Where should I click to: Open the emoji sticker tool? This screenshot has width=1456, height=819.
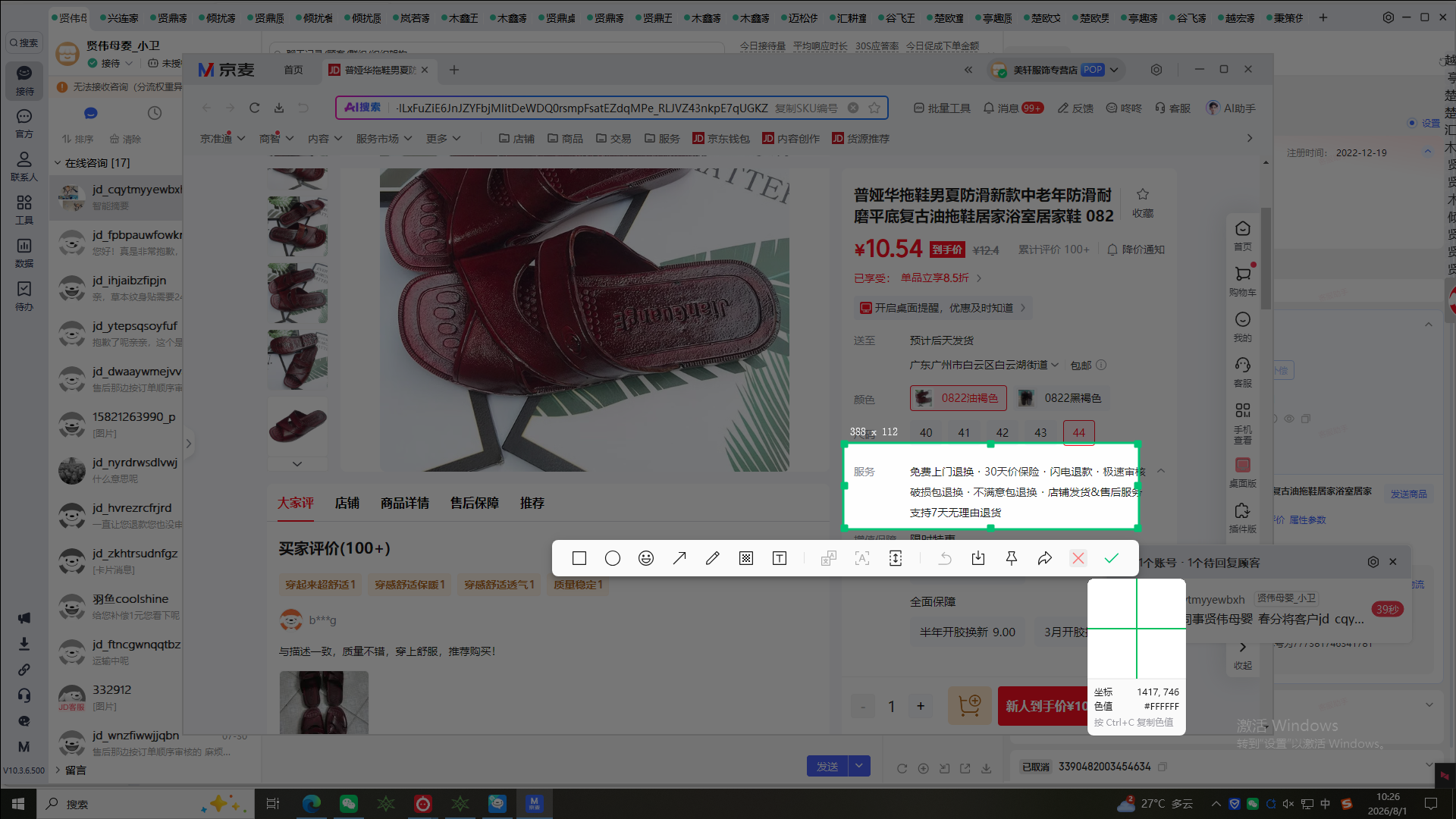(646, 559)
